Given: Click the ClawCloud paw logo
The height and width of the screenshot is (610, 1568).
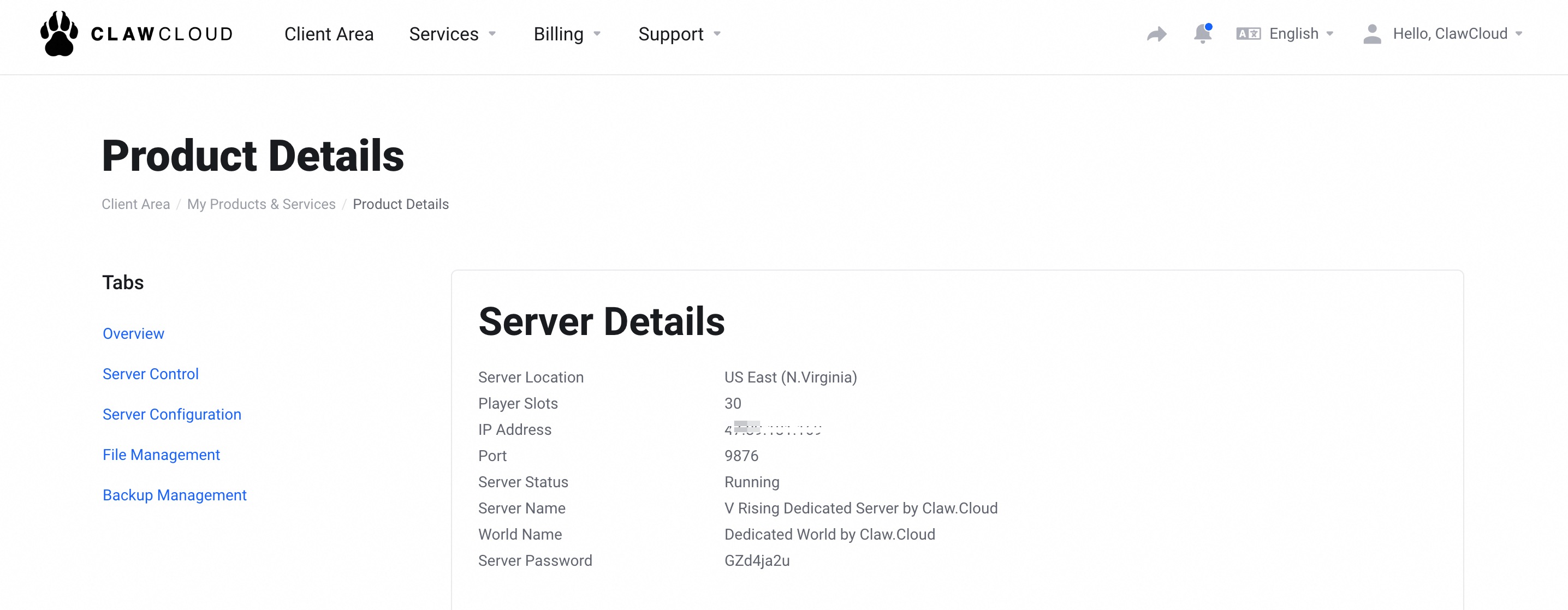Looking at the screenshot, I should tap(59, 34).
